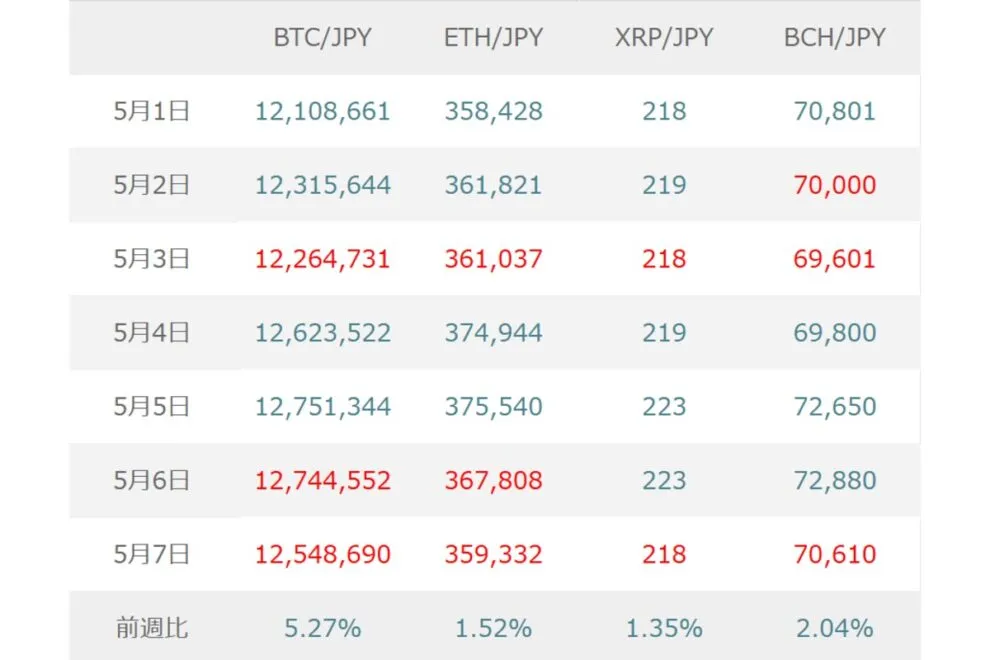
Task: Click the BTC/JPY column header
Action: click(x=322, y=38)
